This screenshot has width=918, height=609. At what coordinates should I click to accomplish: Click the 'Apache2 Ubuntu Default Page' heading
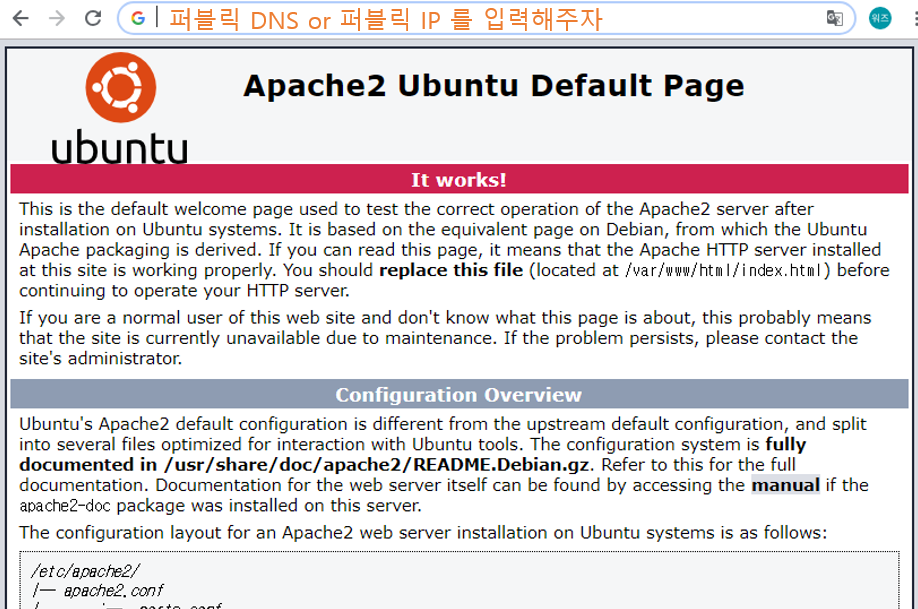click(x=494, y=85)
